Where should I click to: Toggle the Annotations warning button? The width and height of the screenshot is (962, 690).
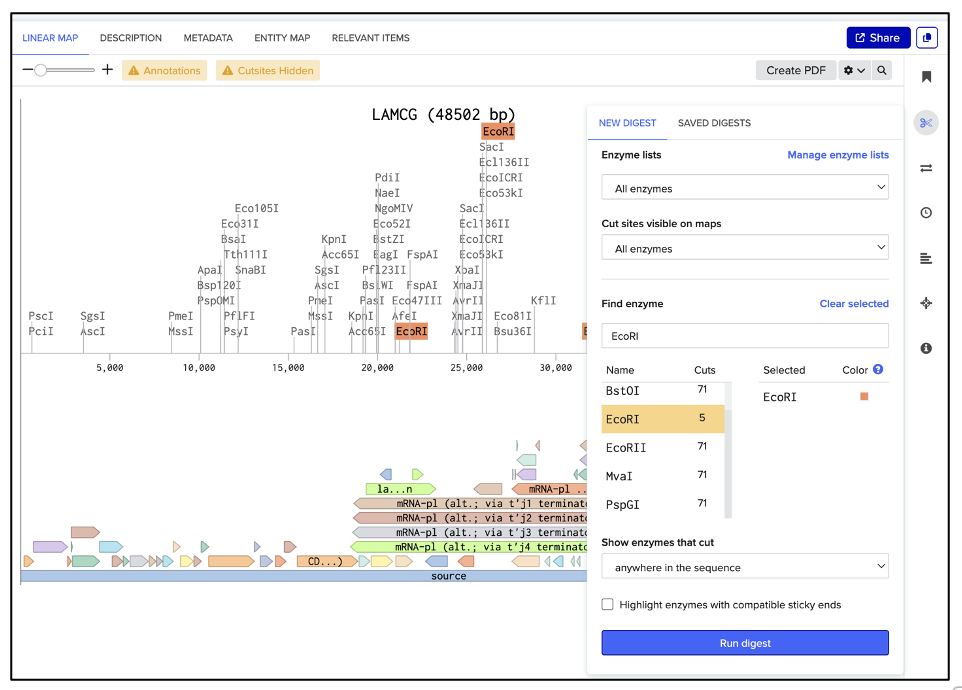coord(164,71)
